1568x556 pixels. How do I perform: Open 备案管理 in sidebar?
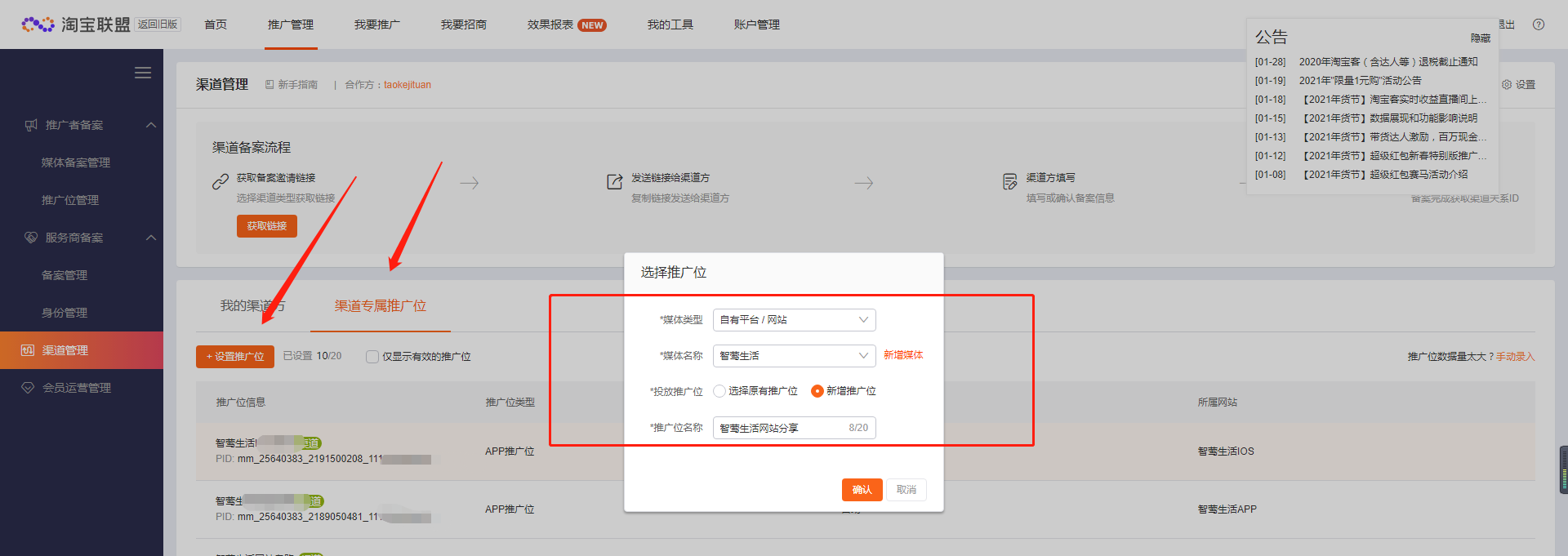(65, 275)
